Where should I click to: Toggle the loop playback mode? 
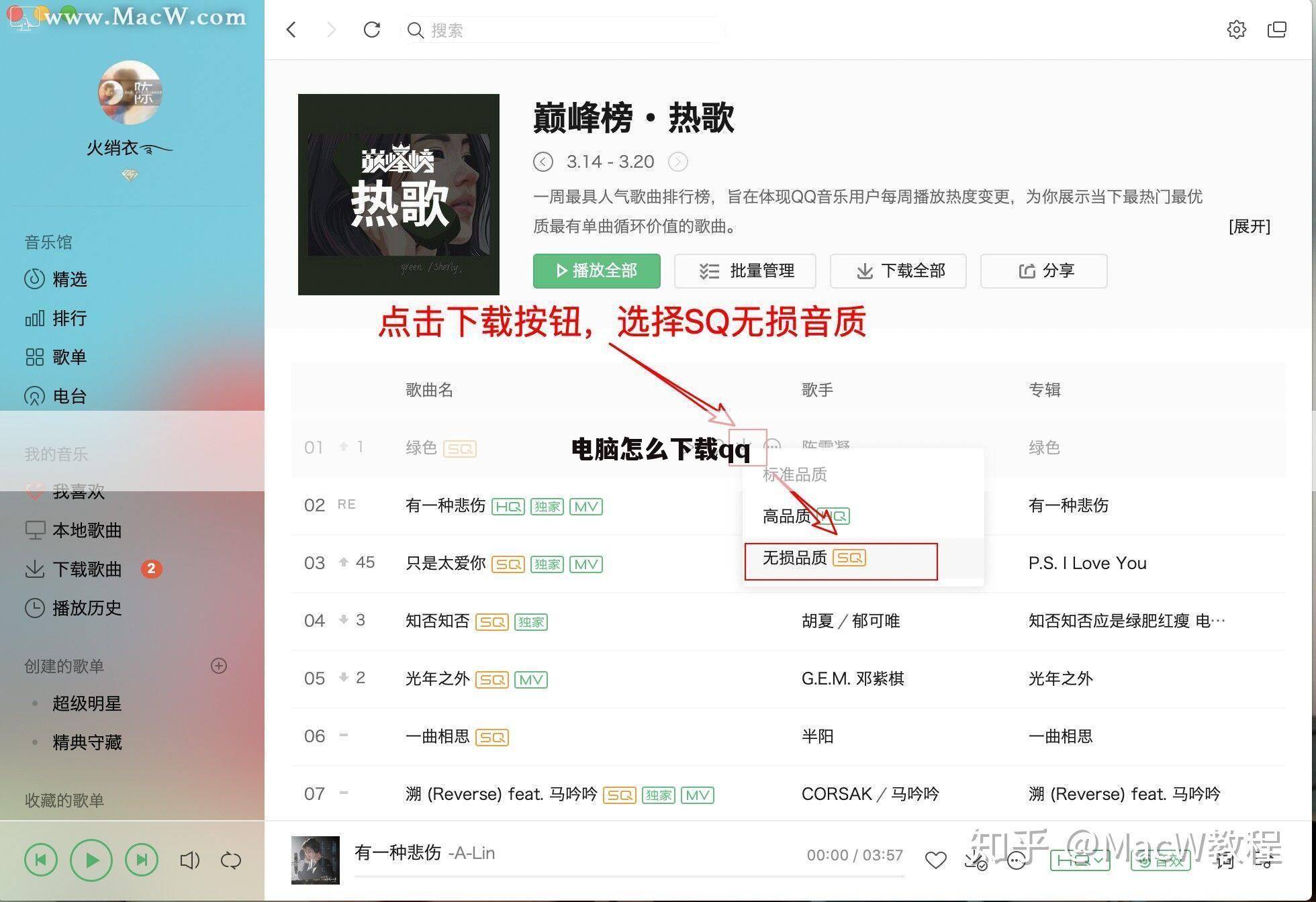coord(230,860)
